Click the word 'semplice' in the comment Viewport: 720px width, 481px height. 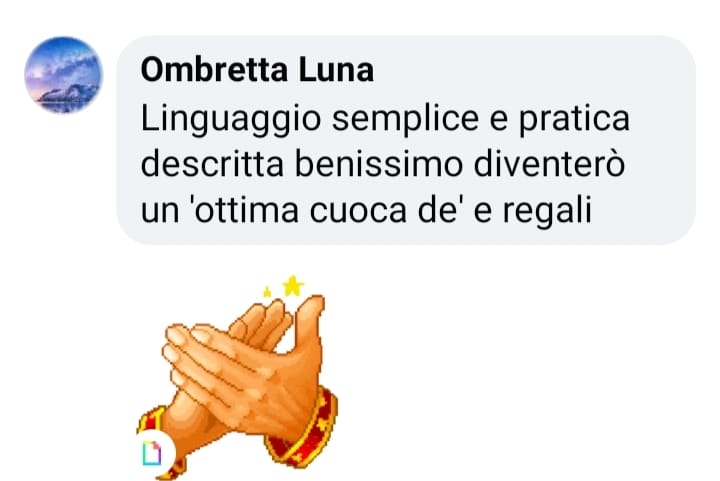(405, 120)
